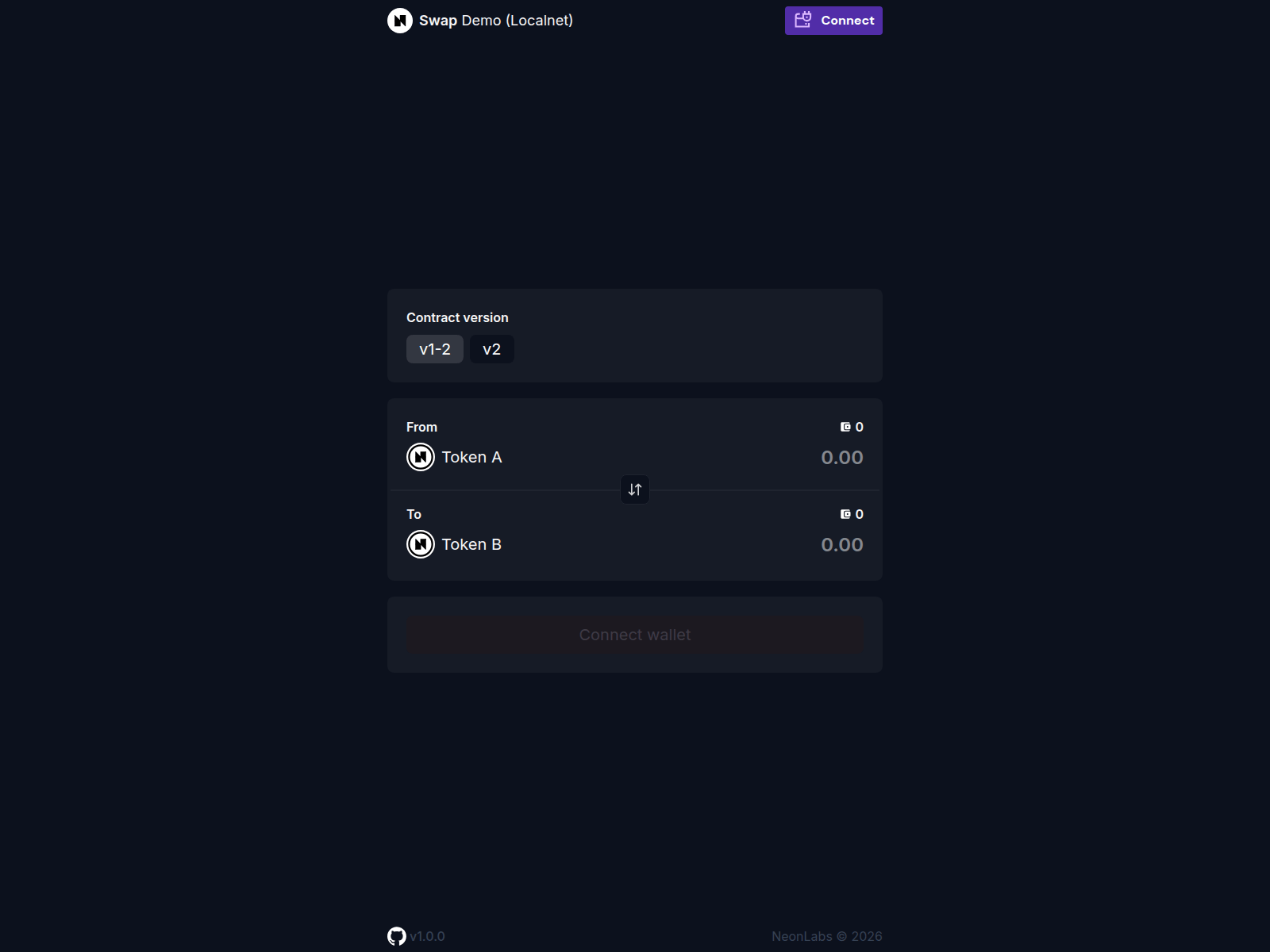
Task: Click the Token B logo icon
Action: tap(421, 544)
